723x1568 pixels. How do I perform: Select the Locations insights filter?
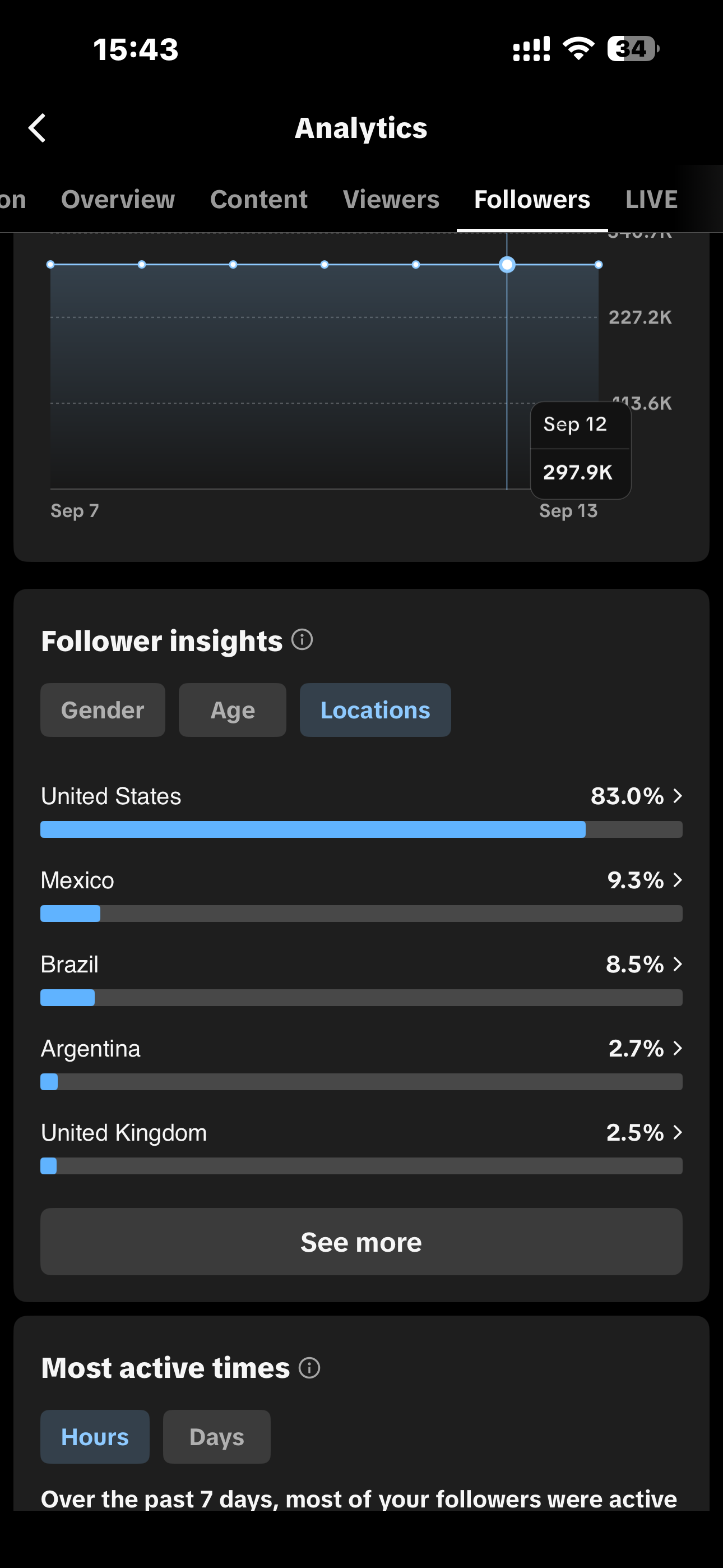point(376,710)
